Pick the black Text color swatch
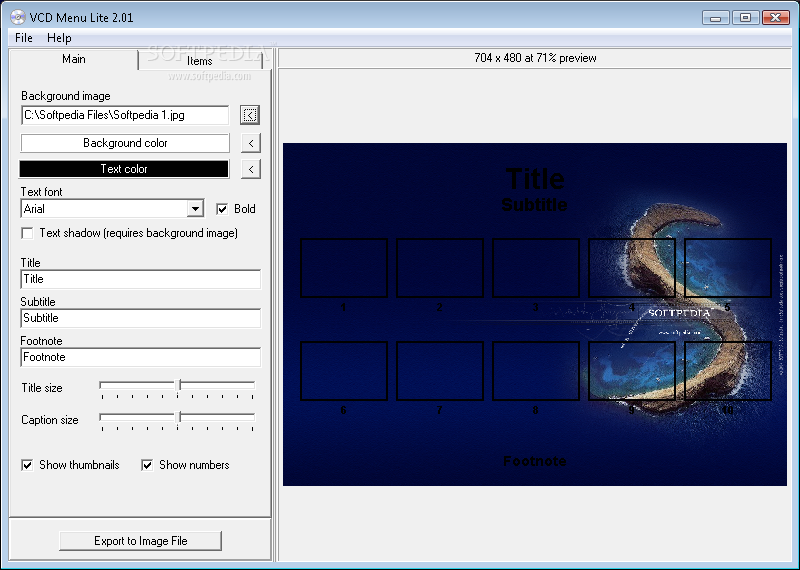 click(x=124, y=169)
